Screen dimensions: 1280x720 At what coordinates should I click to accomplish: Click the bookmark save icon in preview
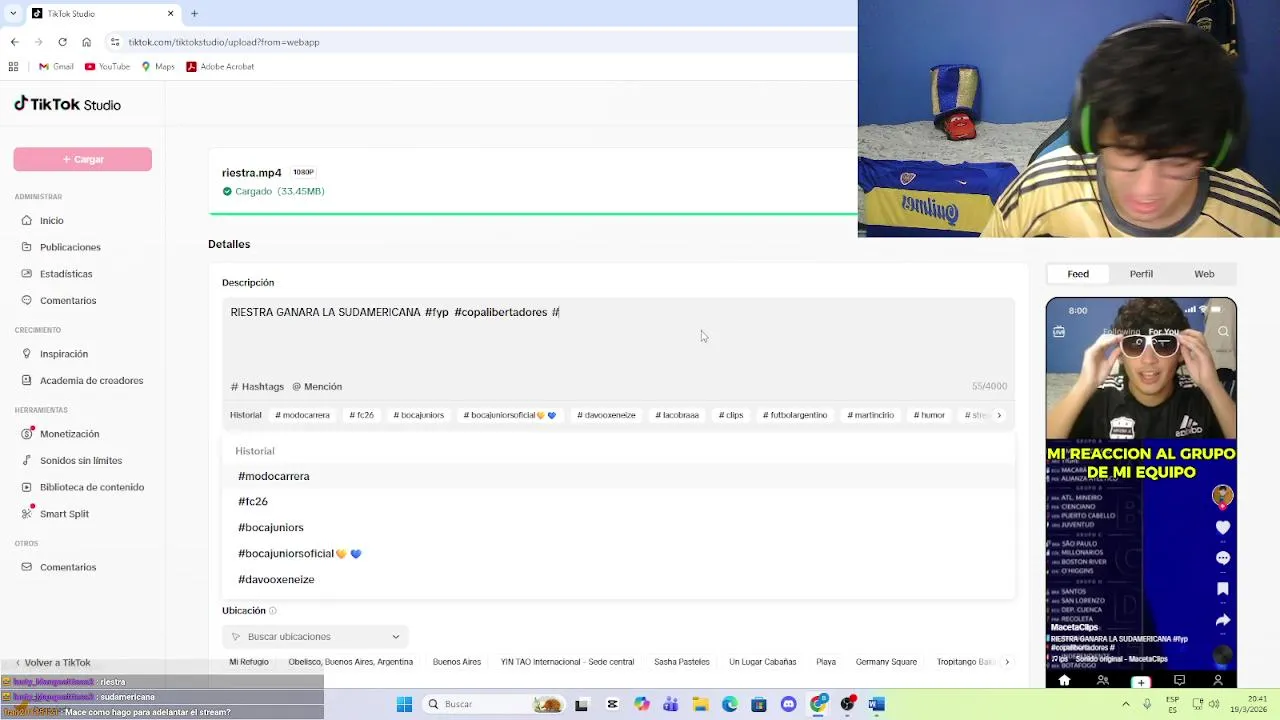1222,589
